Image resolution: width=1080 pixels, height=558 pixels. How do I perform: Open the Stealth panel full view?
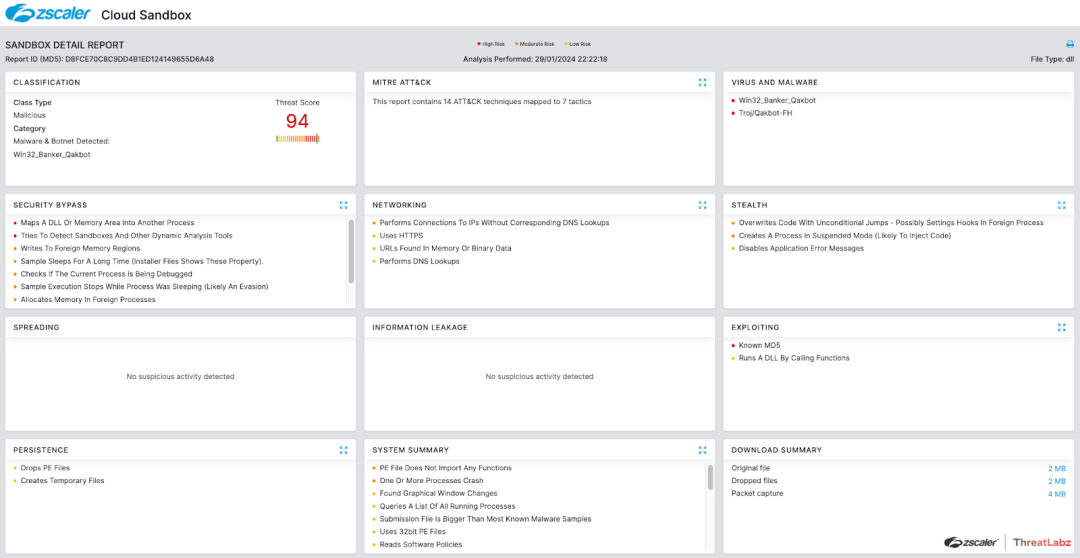tap(1061, 205)
